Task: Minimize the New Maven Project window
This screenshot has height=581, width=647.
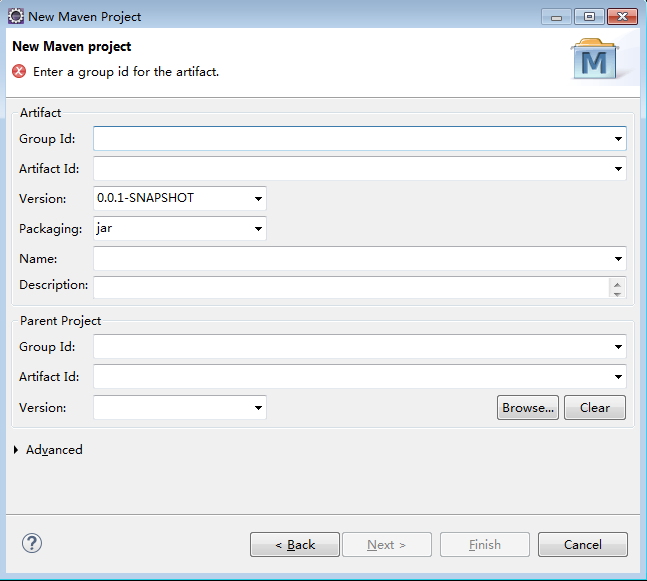Action: (556, 17)
